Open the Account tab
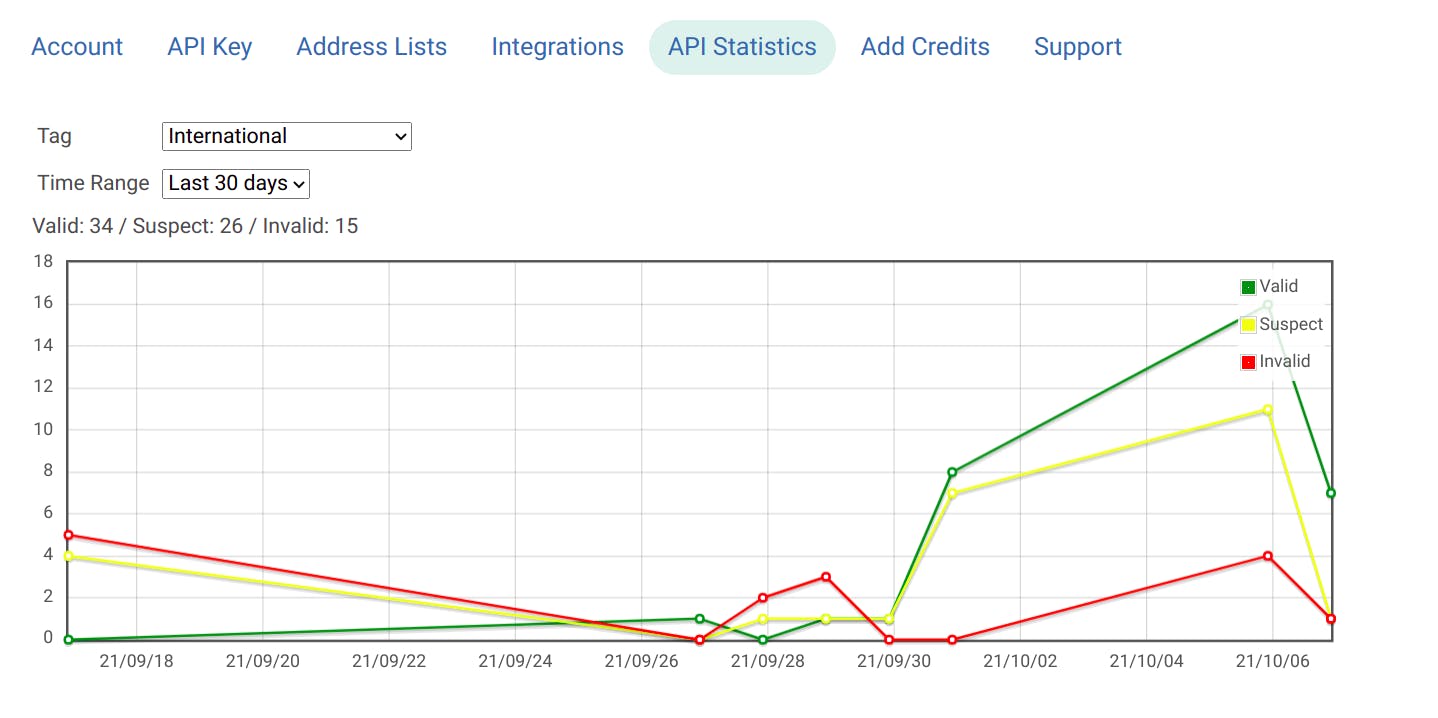1438x718 pixels. 77,47
